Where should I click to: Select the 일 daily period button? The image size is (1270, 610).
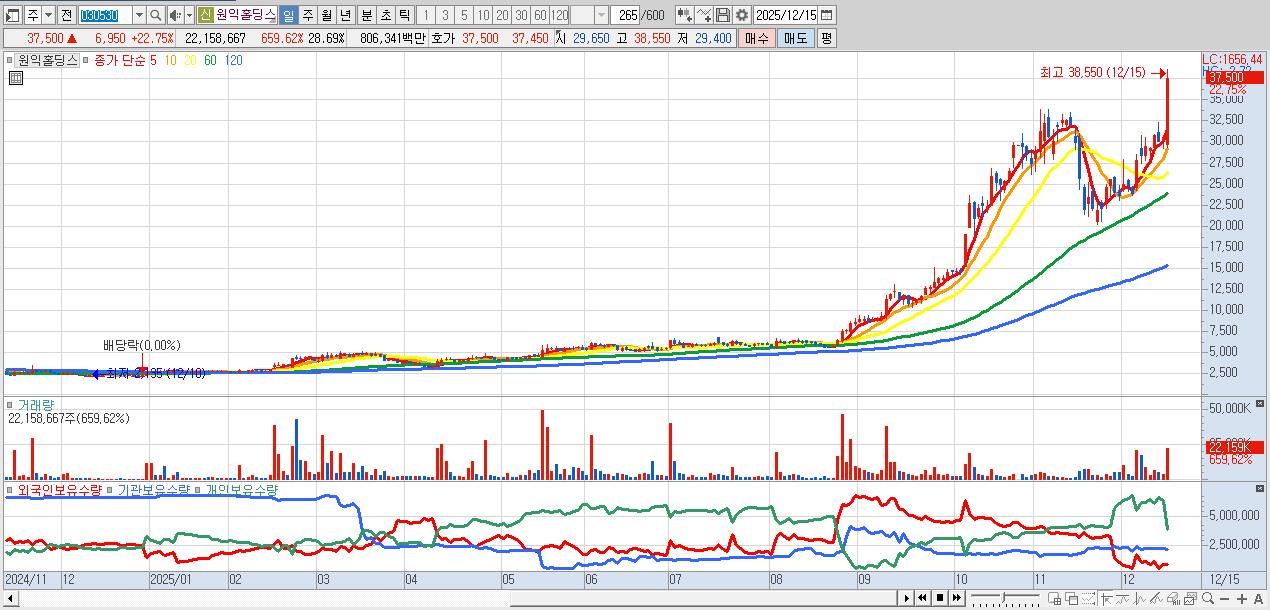pyautogui.click(x=288, y=15)
